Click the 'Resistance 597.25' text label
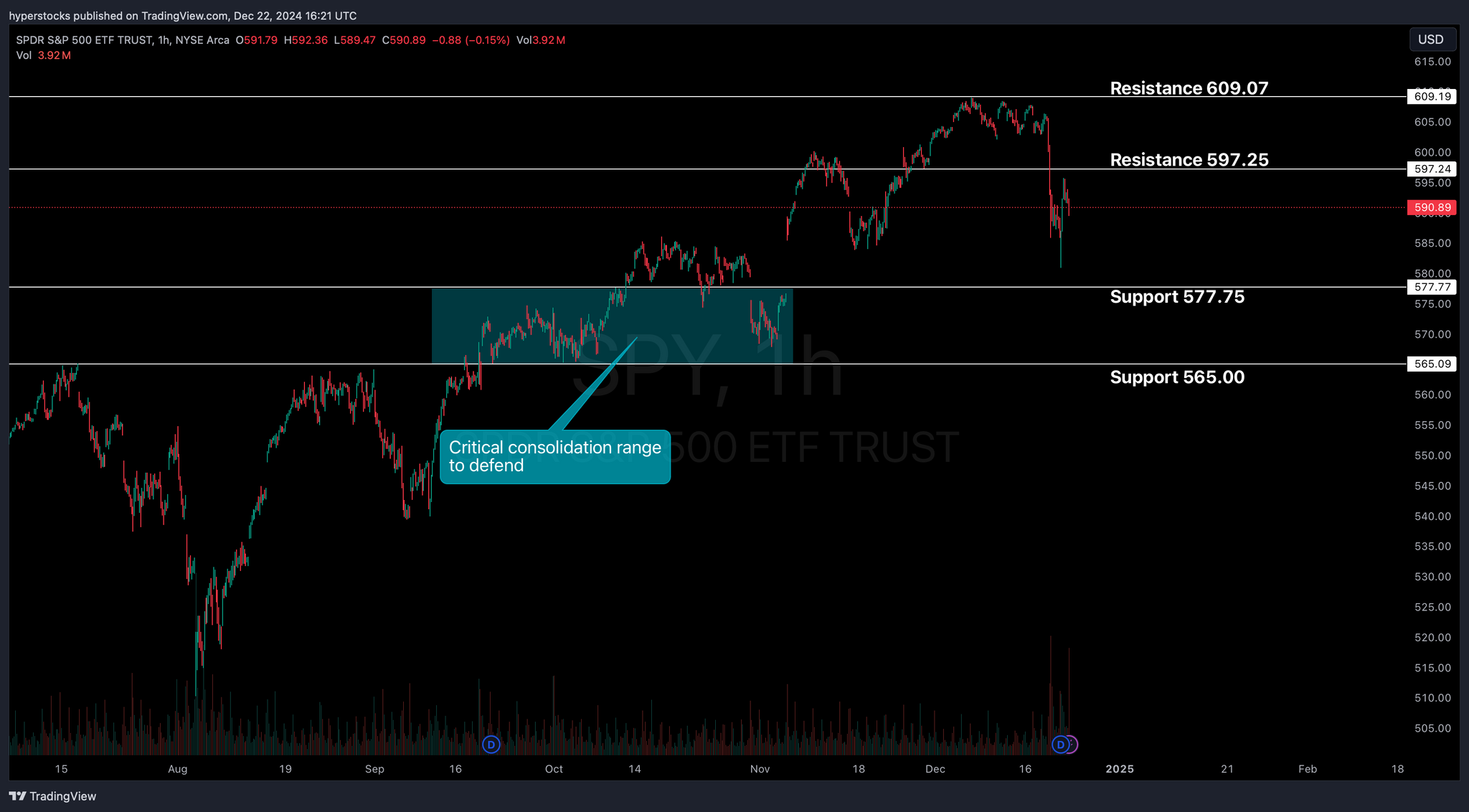This screenshot has height=812, width=1469. click(x=1189, y=160)
